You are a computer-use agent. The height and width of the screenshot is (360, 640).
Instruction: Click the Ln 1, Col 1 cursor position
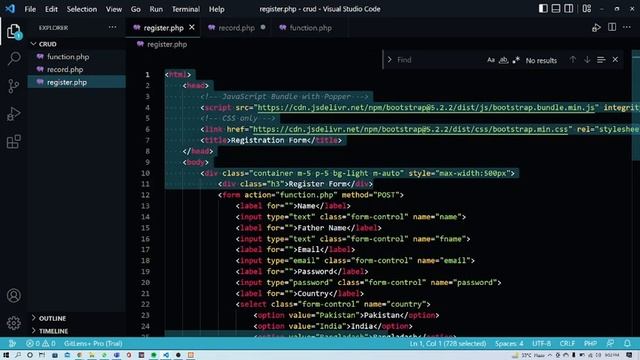tap(448, 343)
